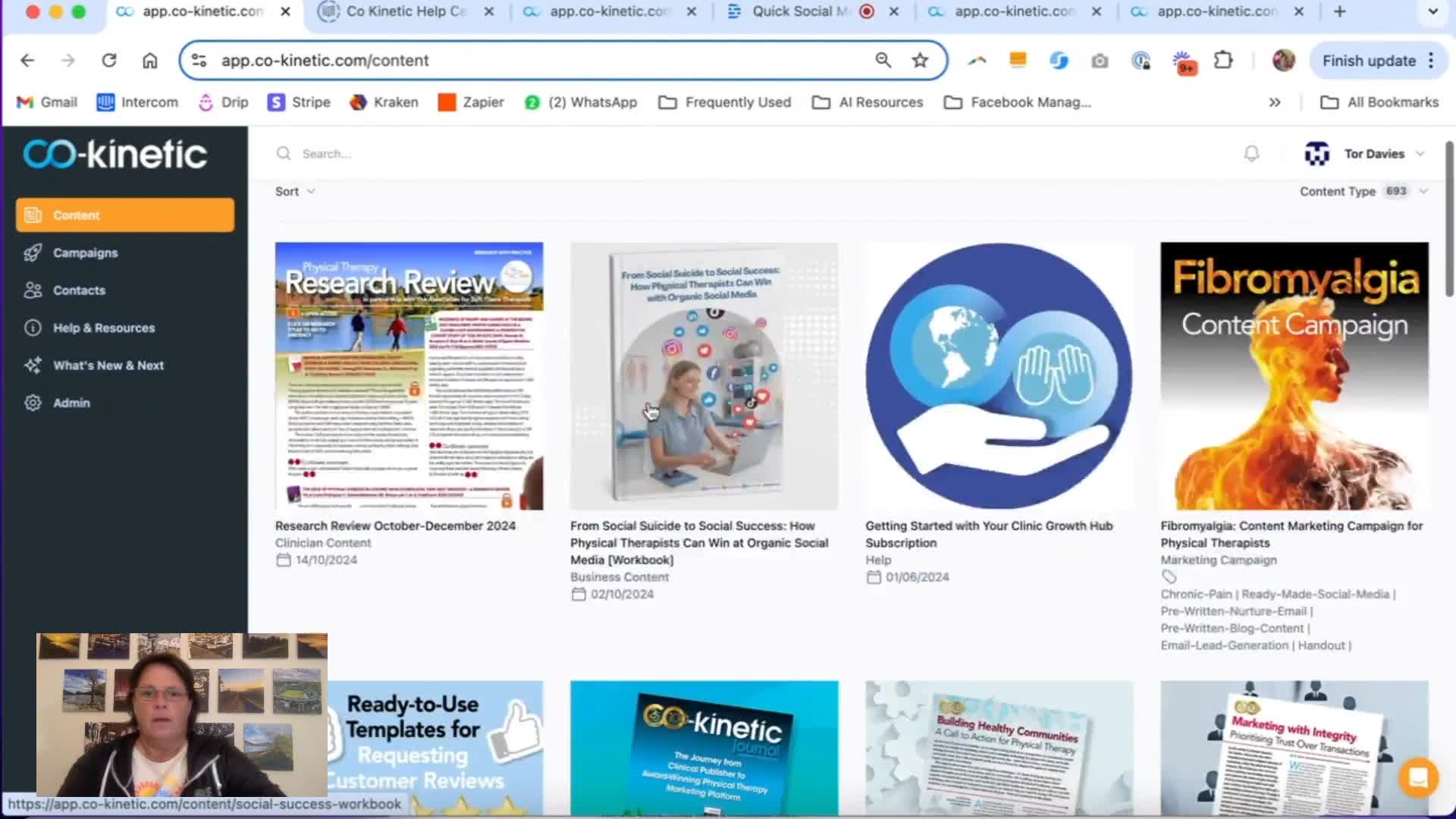Image resolution: width=1456 pixels, height=819 pixels.
Task: Click the Co-Kinetic logo
Action: click(115, 154)
